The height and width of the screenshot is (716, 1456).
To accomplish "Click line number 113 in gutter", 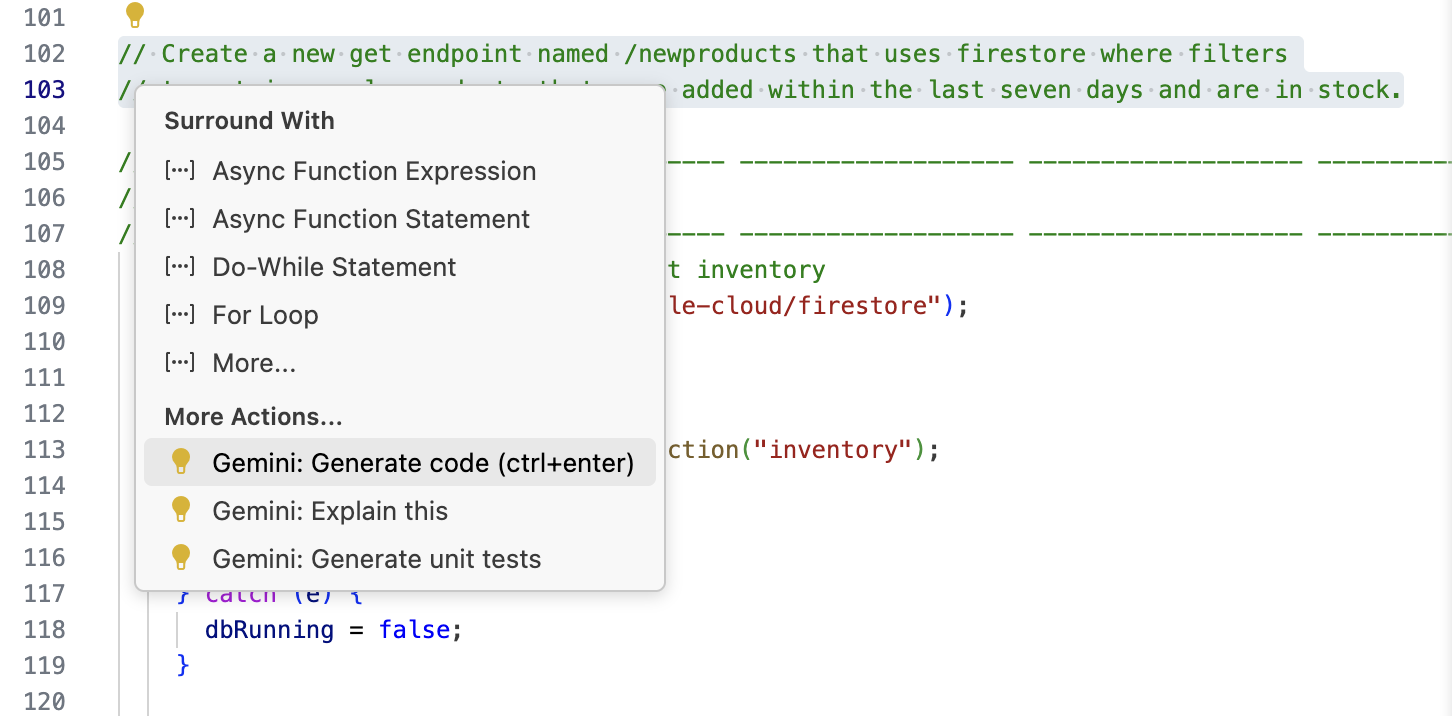I will pos(44,450).
